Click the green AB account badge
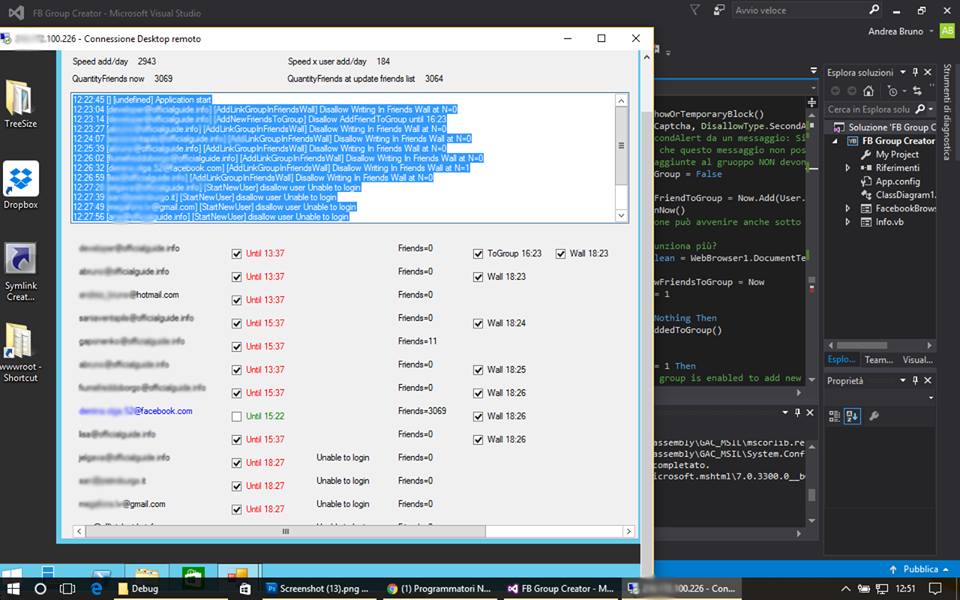The height and width of the screenshot is (600, 960). pyautogui.click(x=947, y=31)
